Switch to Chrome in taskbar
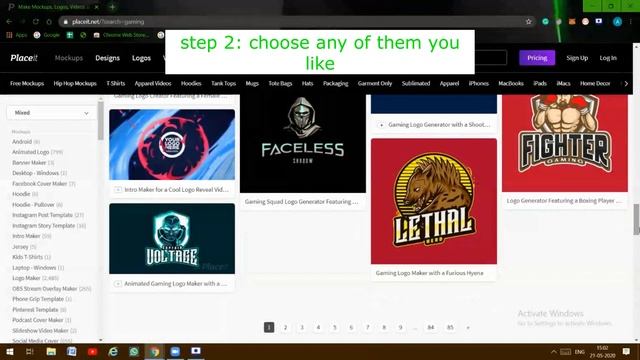640x360 pixels. pyautogui.click(x=154, y=351)
